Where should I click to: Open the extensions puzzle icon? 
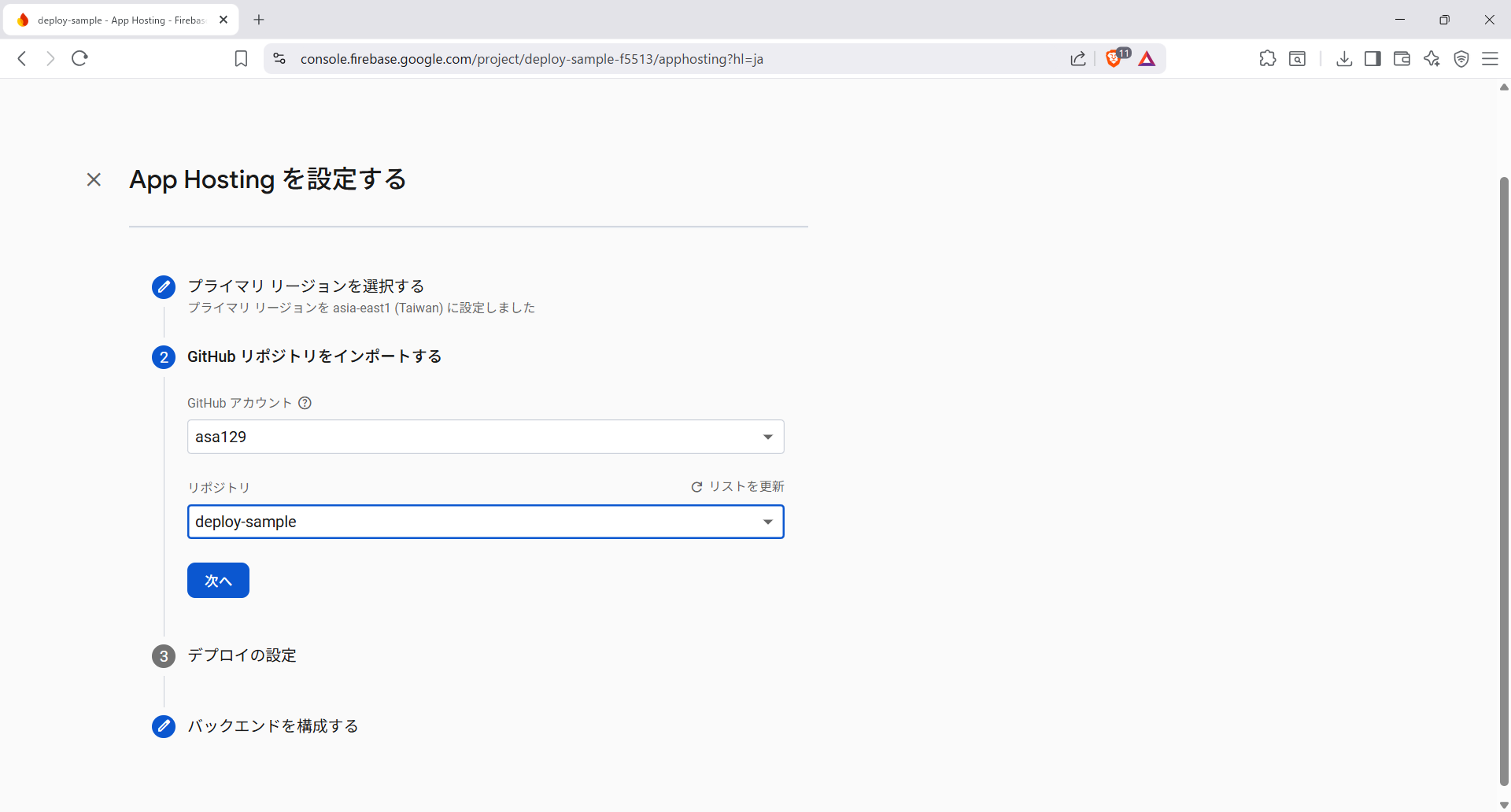point(1267,58)
